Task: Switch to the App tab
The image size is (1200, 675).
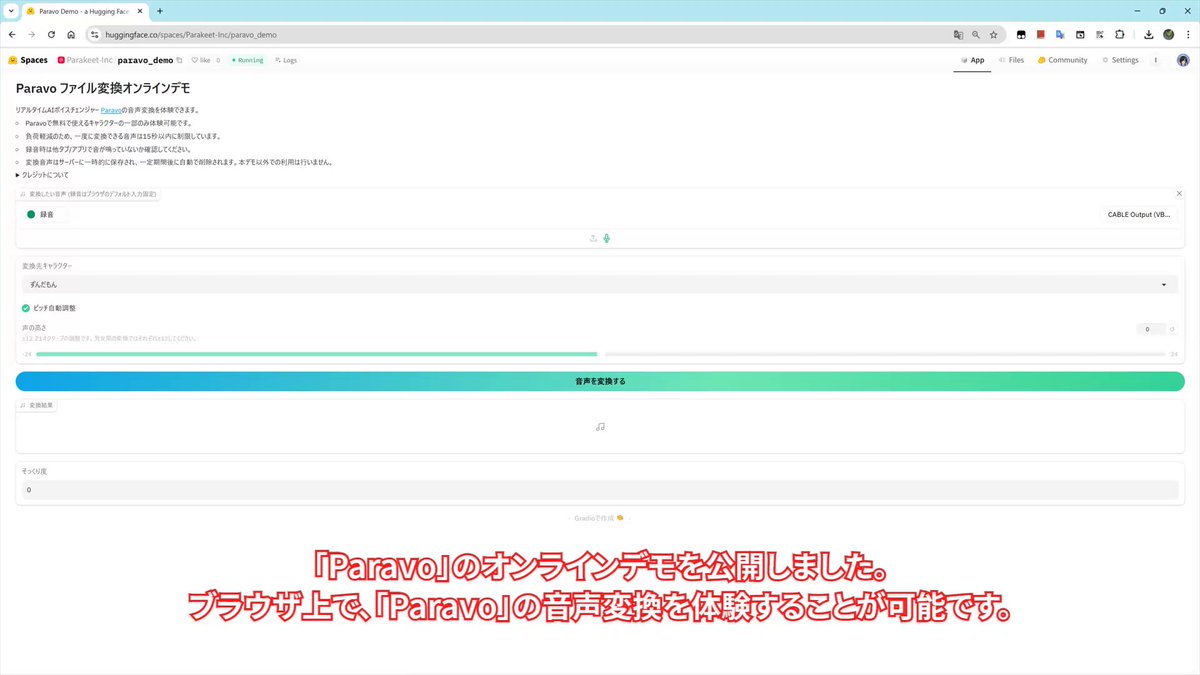Action: tap(972, 60)
